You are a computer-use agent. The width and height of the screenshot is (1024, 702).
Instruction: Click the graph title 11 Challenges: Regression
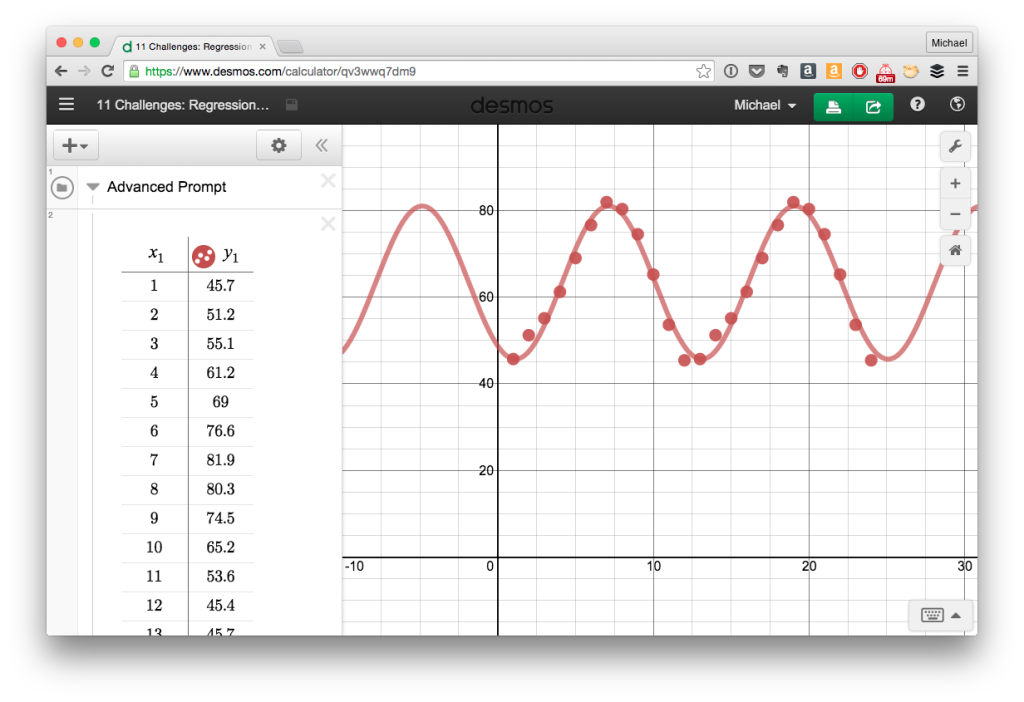[x=182, y=105]
